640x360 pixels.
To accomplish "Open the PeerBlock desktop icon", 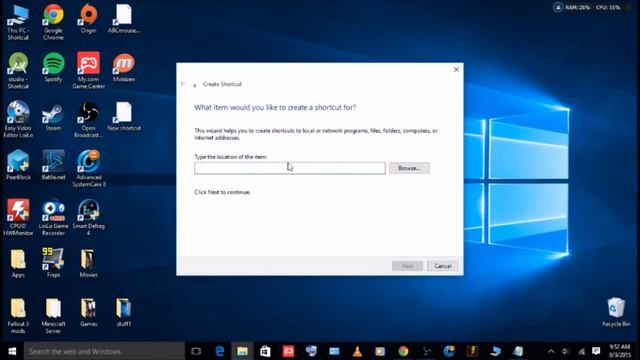I will point(18,165).
